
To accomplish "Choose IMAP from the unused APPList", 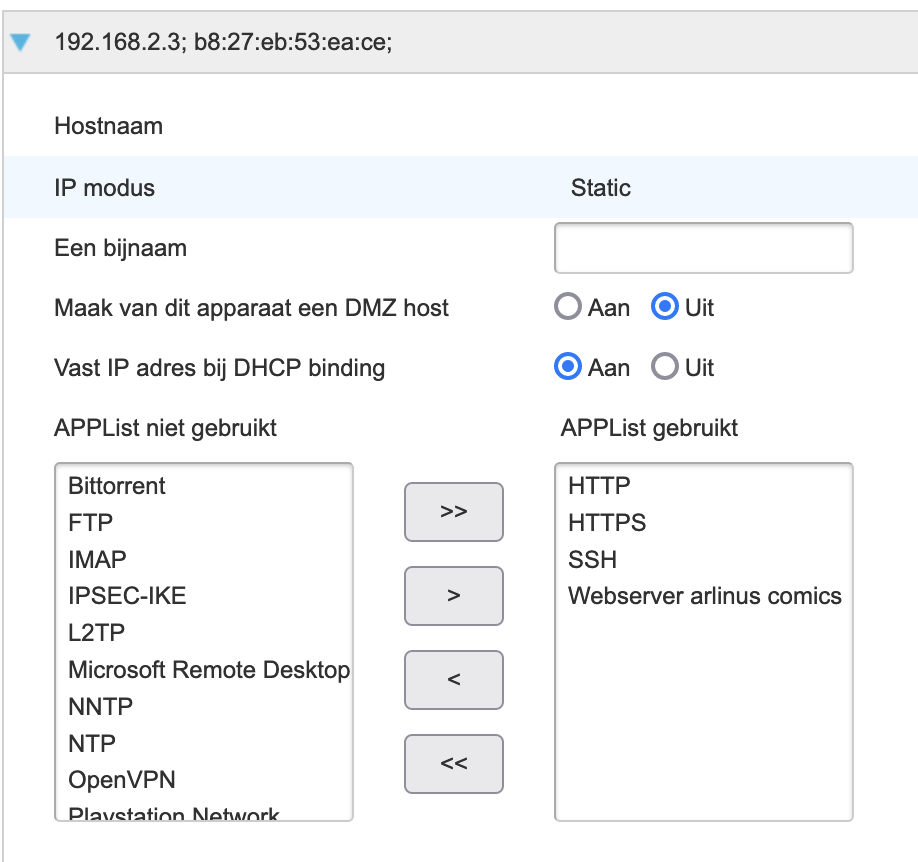I will pos(98,559).
